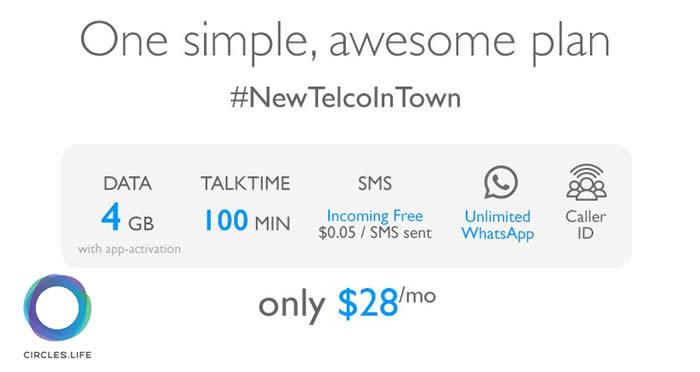Click the word only before price
Screen dimensions: 700x372
(x=292, y=306)
